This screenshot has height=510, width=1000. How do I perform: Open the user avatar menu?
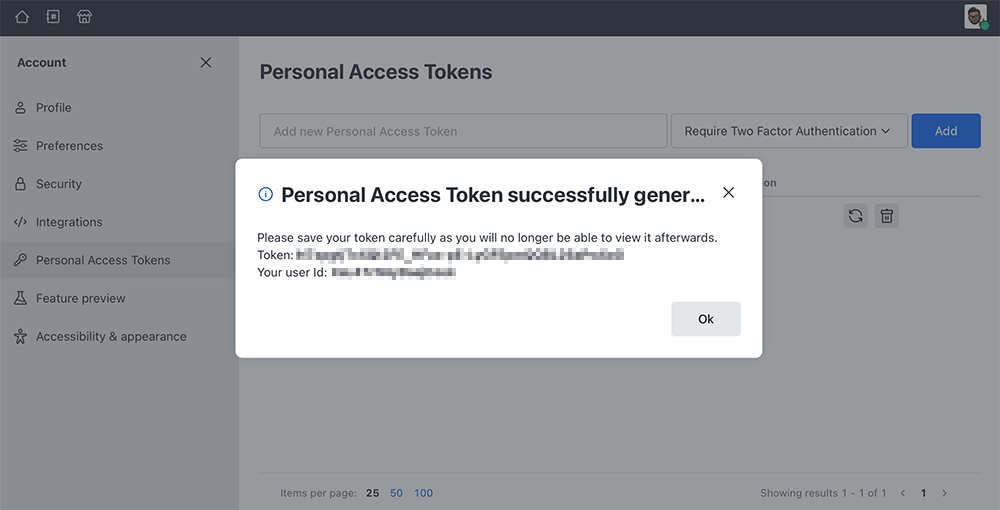(976, 17)
